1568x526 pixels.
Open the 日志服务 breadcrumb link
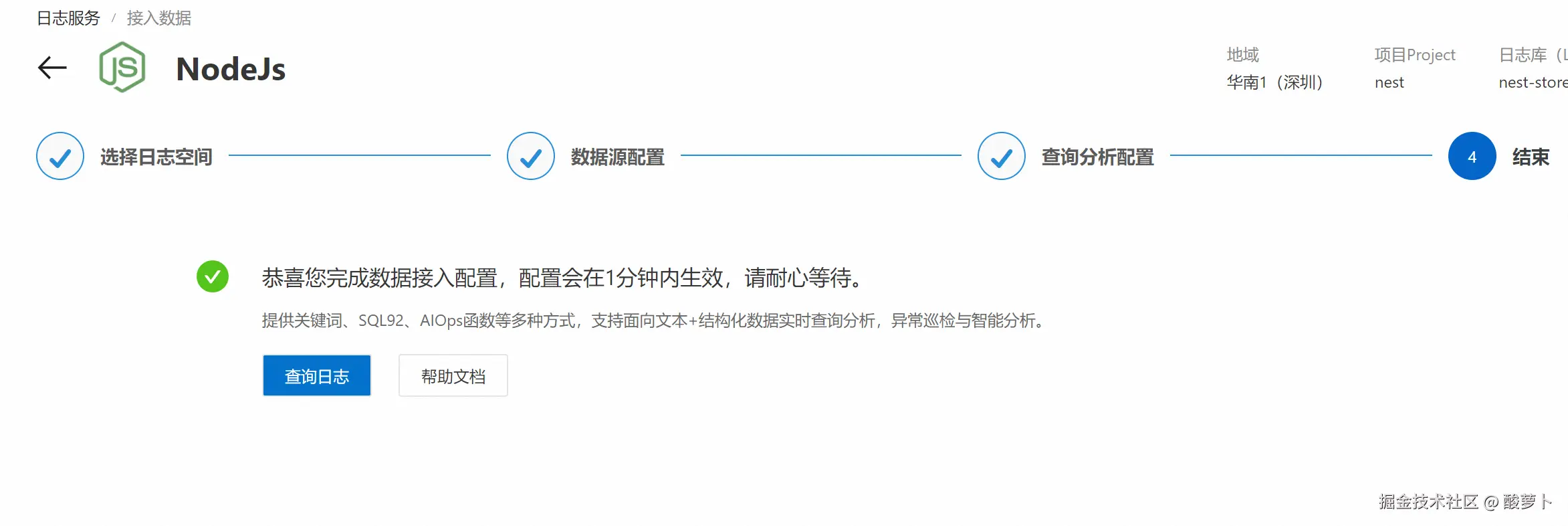(x=68, y=18)
